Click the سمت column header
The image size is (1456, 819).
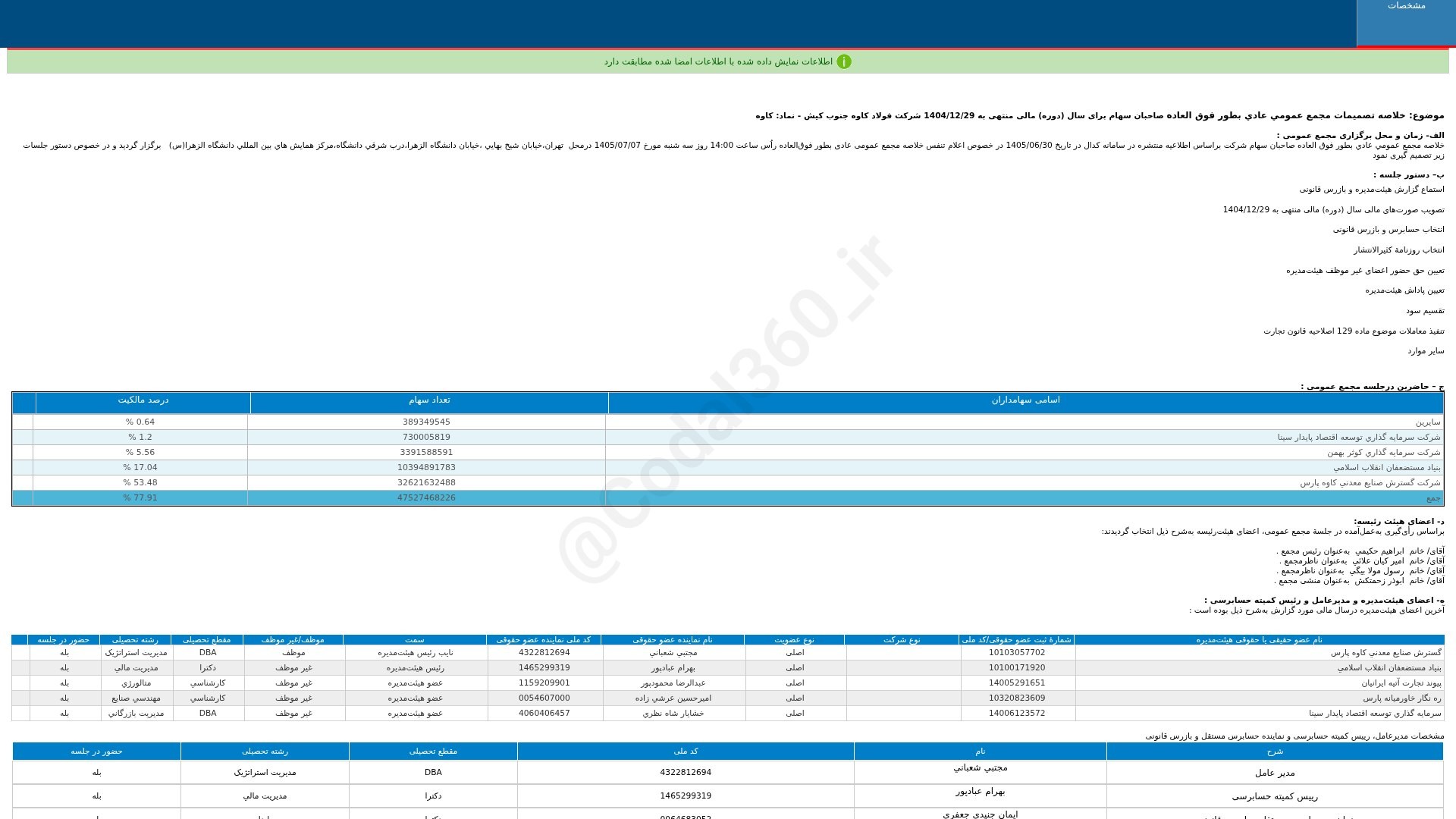[x=415, y=640]
